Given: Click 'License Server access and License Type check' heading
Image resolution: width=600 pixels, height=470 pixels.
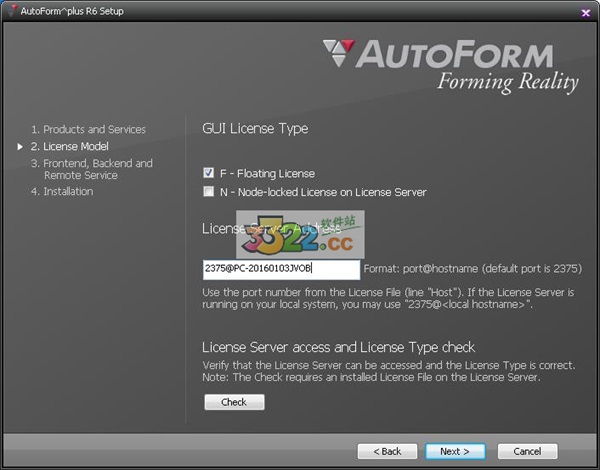Looking at the screenshot, I should pos(339,347).
